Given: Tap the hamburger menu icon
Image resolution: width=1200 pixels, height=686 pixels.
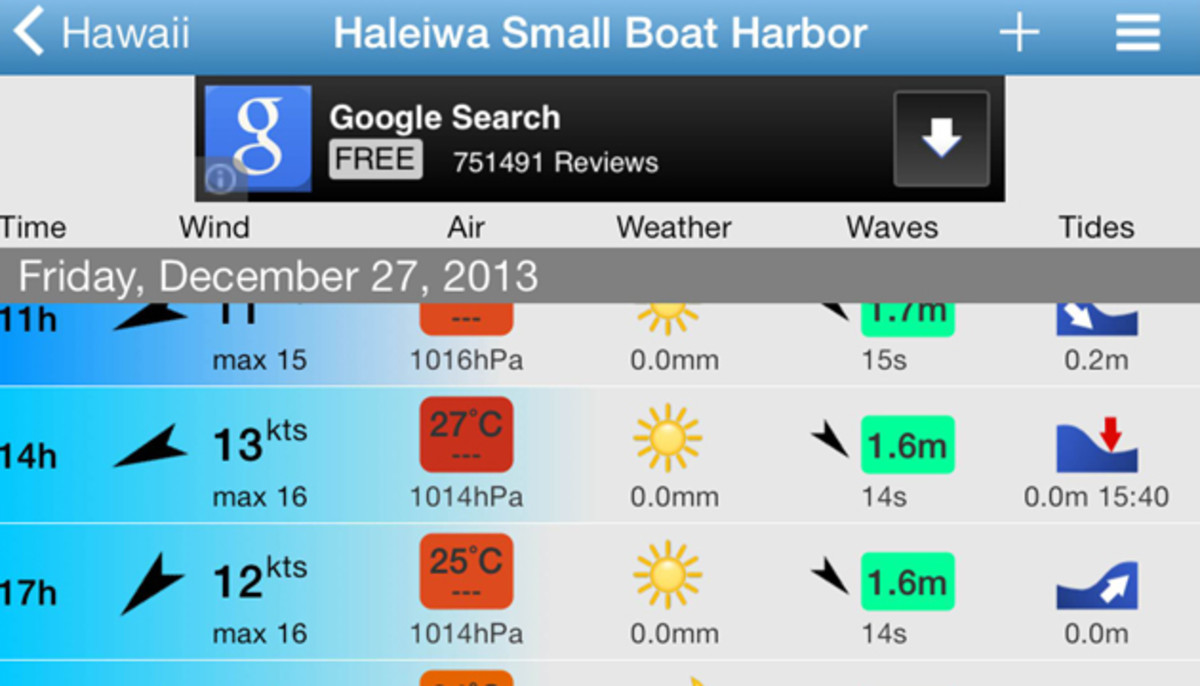Looking at the screenshot, I should pyautogui.click(x=1136, y=32).
